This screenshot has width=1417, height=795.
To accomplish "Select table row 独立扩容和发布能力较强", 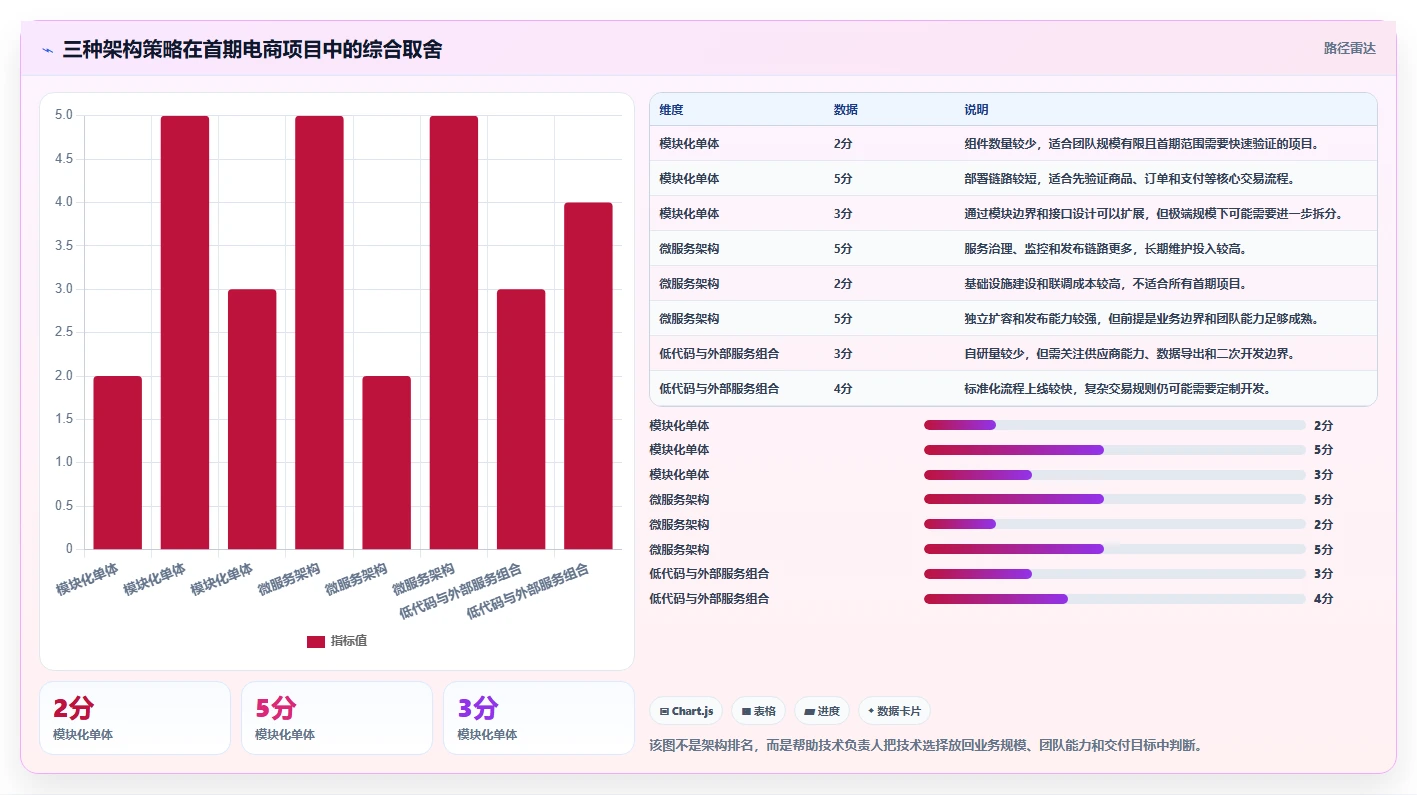I will (1013, 319).
